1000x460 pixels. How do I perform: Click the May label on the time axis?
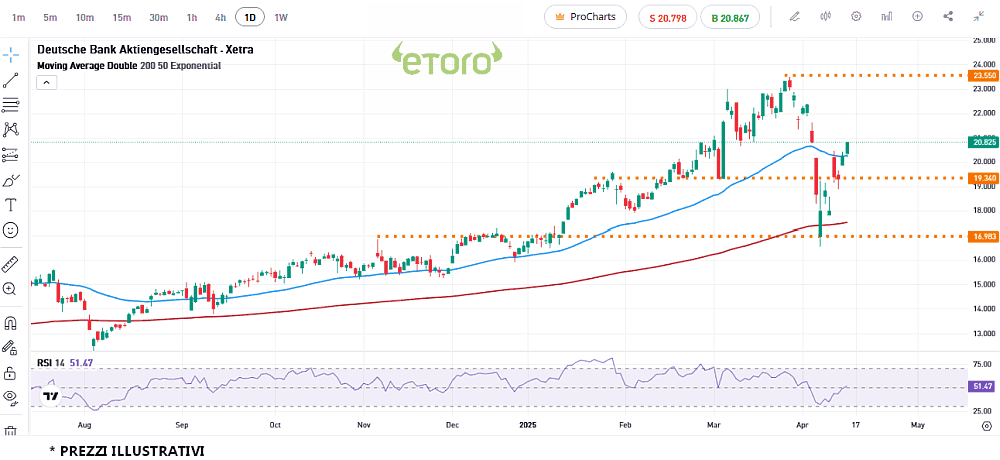click(x=918, y=424)
